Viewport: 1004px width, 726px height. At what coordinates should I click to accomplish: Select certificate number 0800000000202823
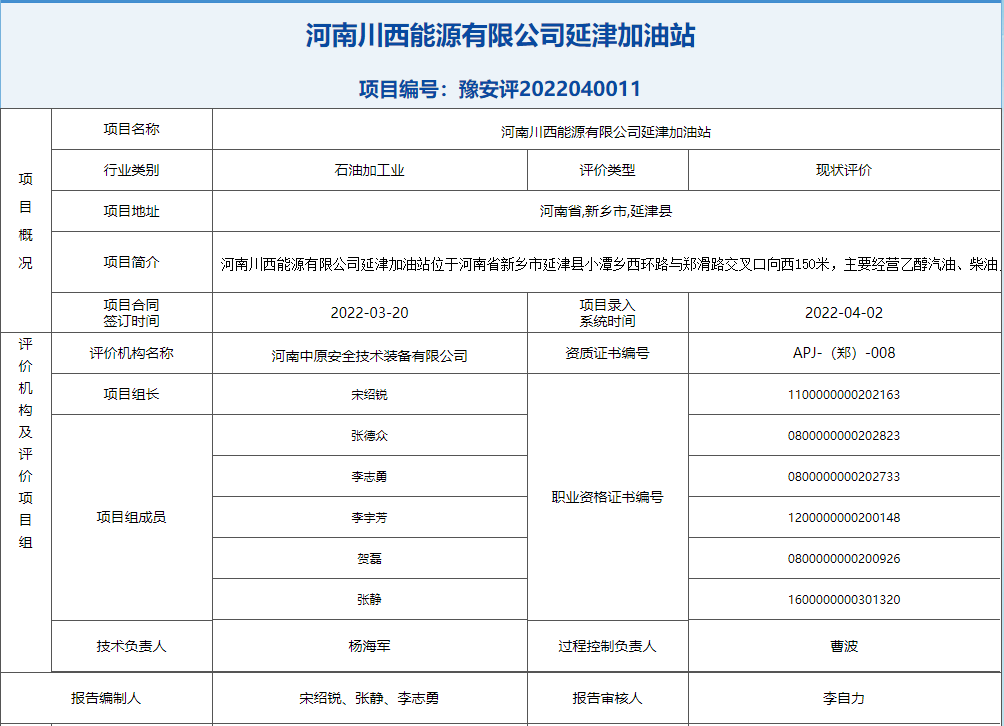843,436
